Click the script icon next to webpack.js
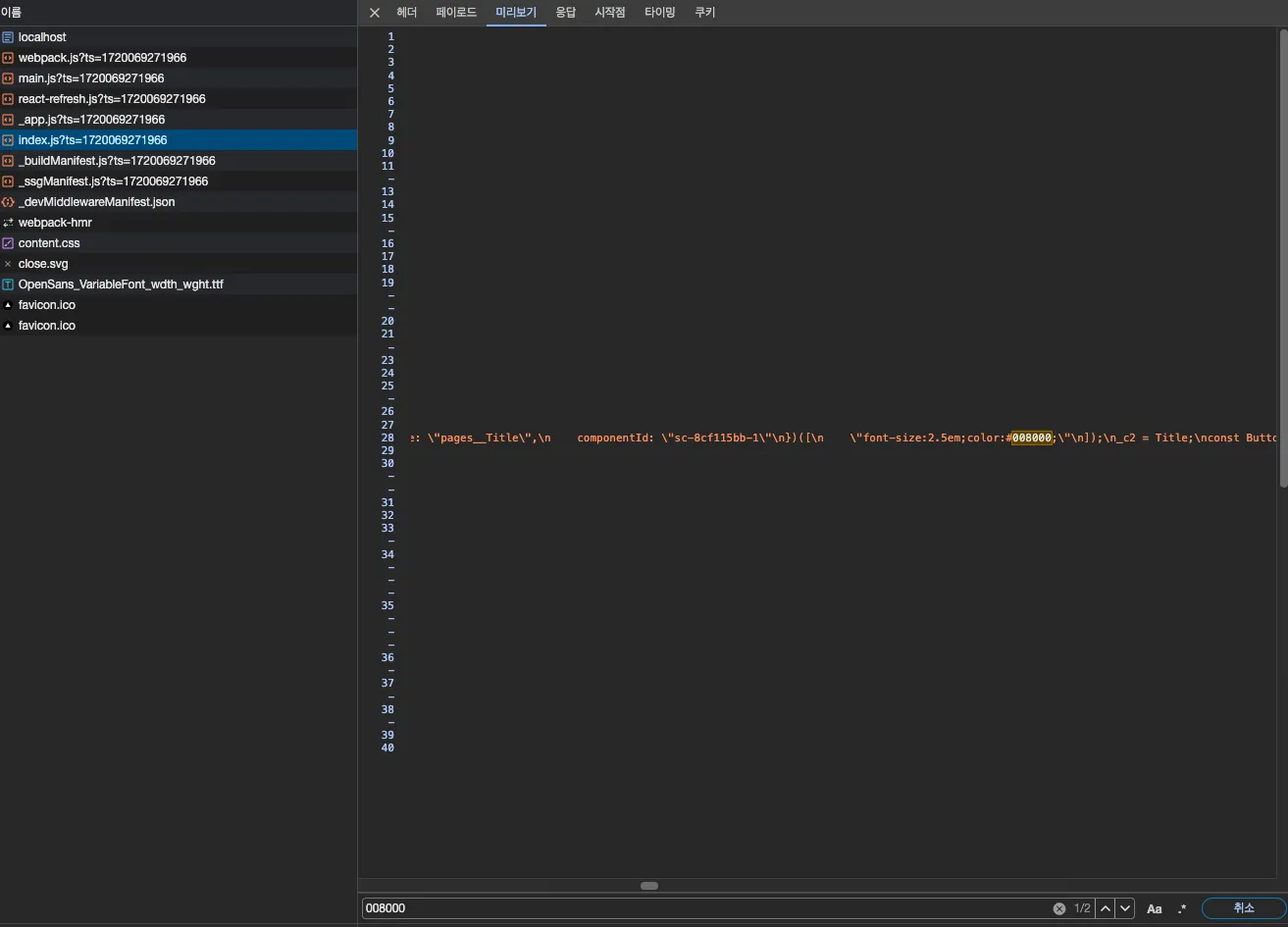Viewport: 1288px width, 927px height. point(9,57)
